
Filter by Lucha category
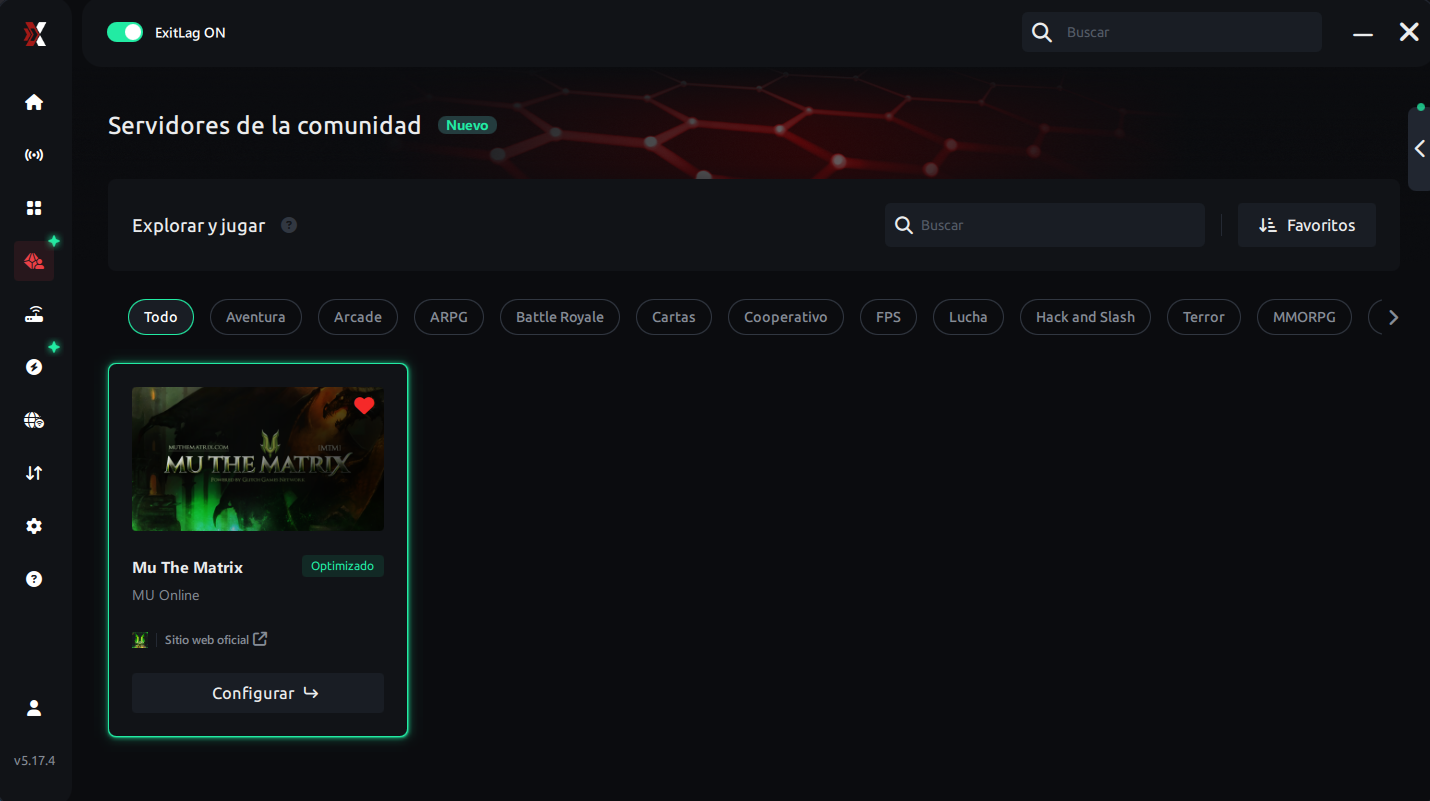coord(968,317)
